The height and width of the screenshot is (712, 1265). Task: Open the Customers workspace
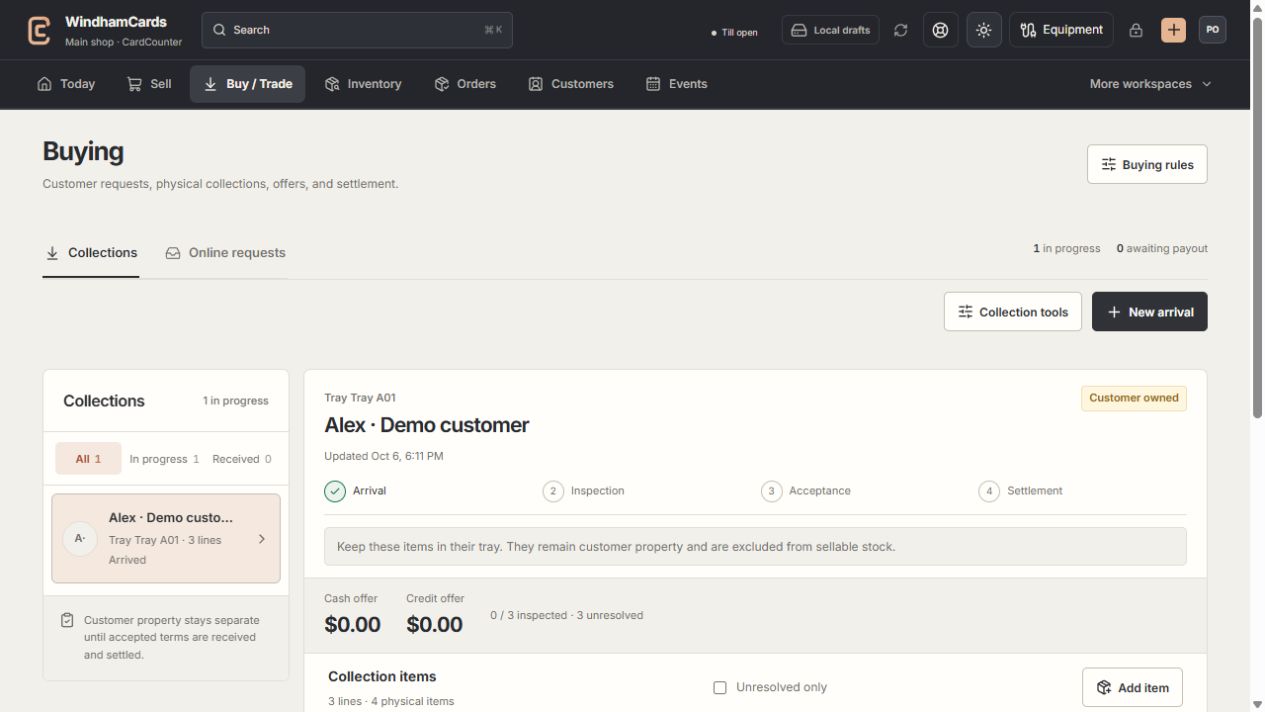point(571,84)
